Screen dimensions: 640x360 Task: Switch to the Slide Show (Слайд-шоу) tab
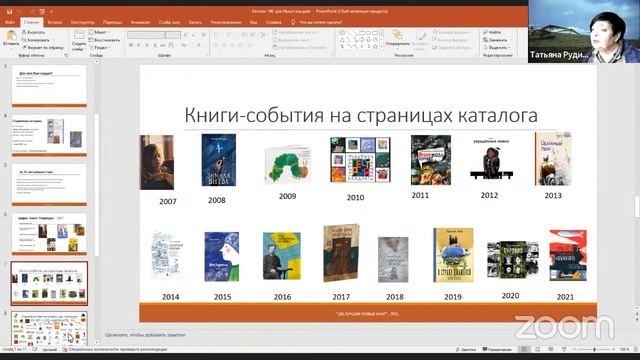click(169, 22)
